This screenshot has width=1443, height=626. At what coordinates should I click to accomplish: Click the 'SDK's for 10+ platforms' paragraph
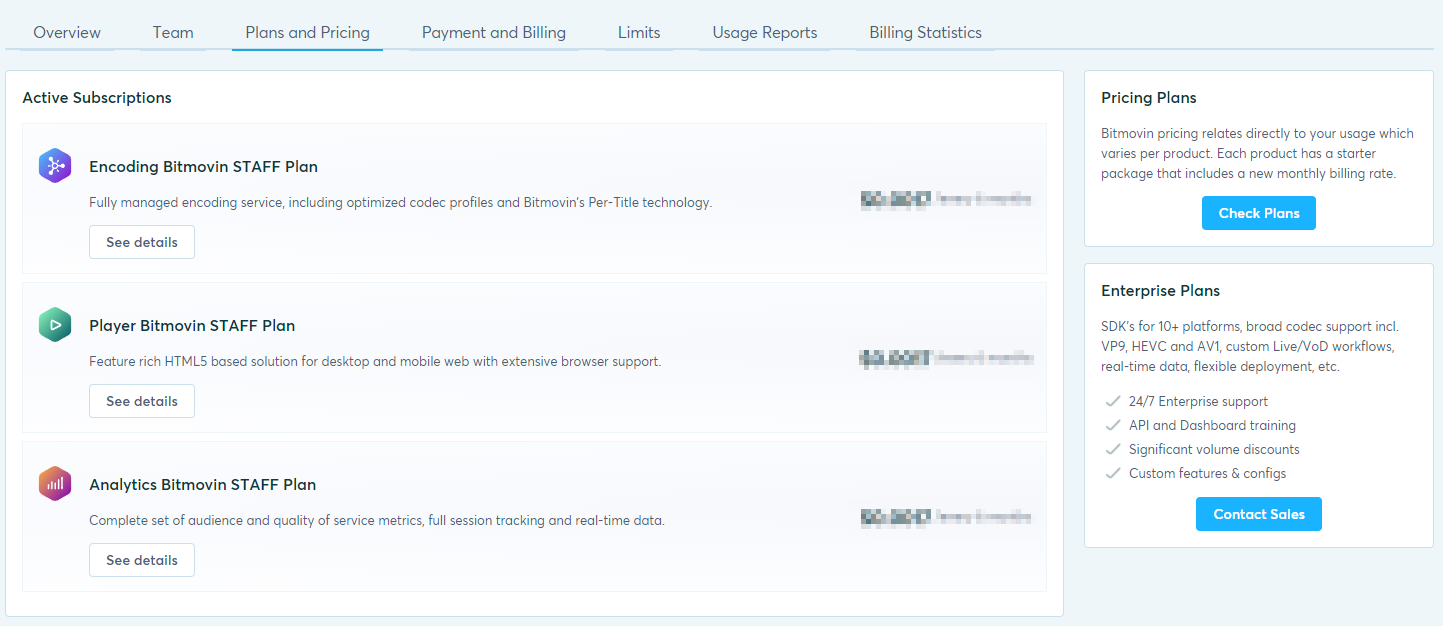coord(1250,347)
